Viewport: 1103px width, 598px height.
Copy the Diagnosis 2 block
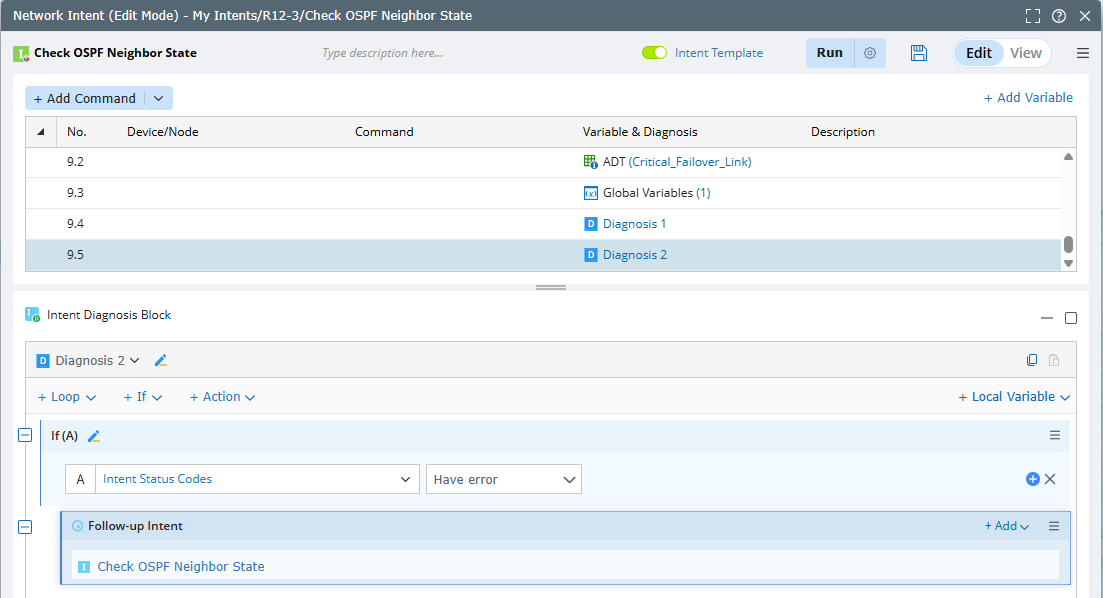1032,361
